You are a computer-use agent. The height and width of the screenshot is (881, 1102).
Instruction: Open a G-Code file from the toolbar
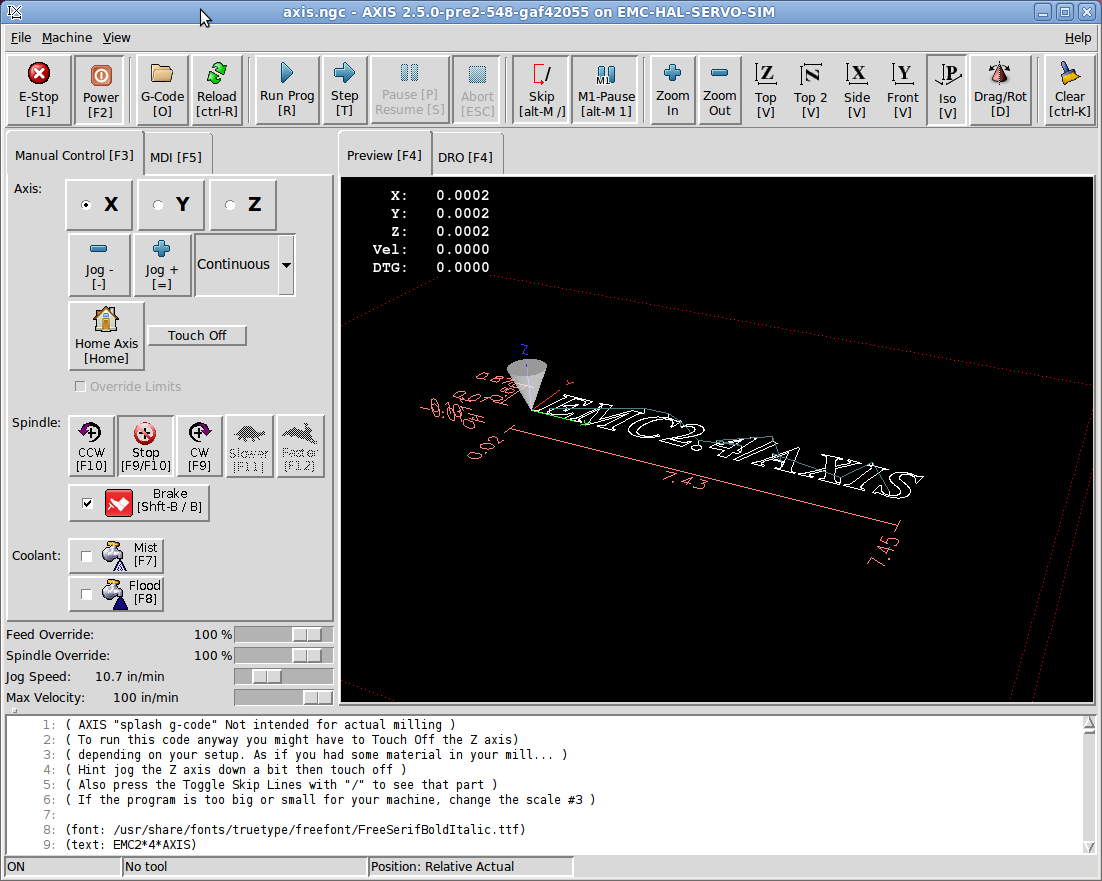[x=162, y=90]
